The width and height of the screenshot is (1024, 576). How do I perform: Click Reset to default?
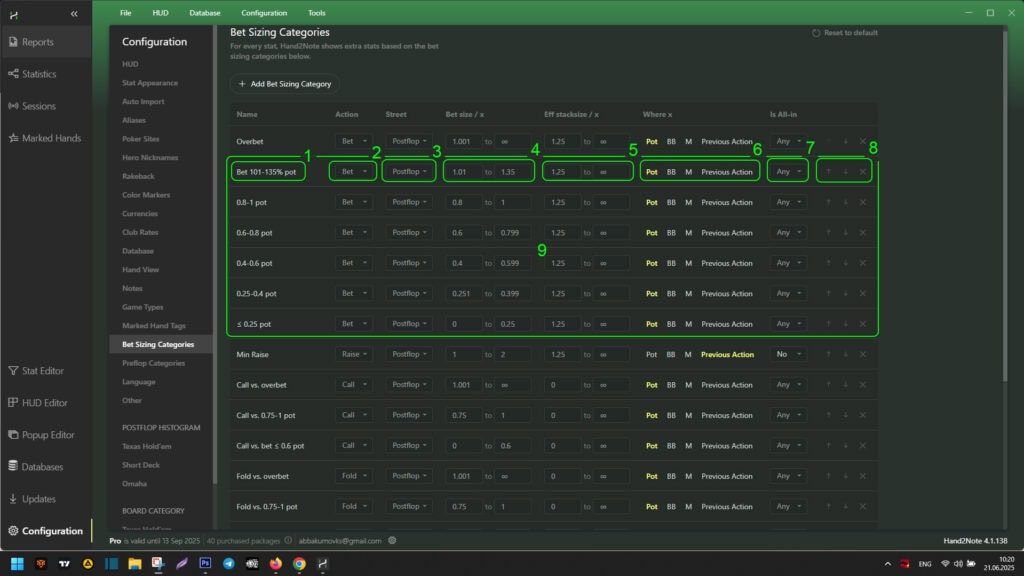(x=846, y=33)
